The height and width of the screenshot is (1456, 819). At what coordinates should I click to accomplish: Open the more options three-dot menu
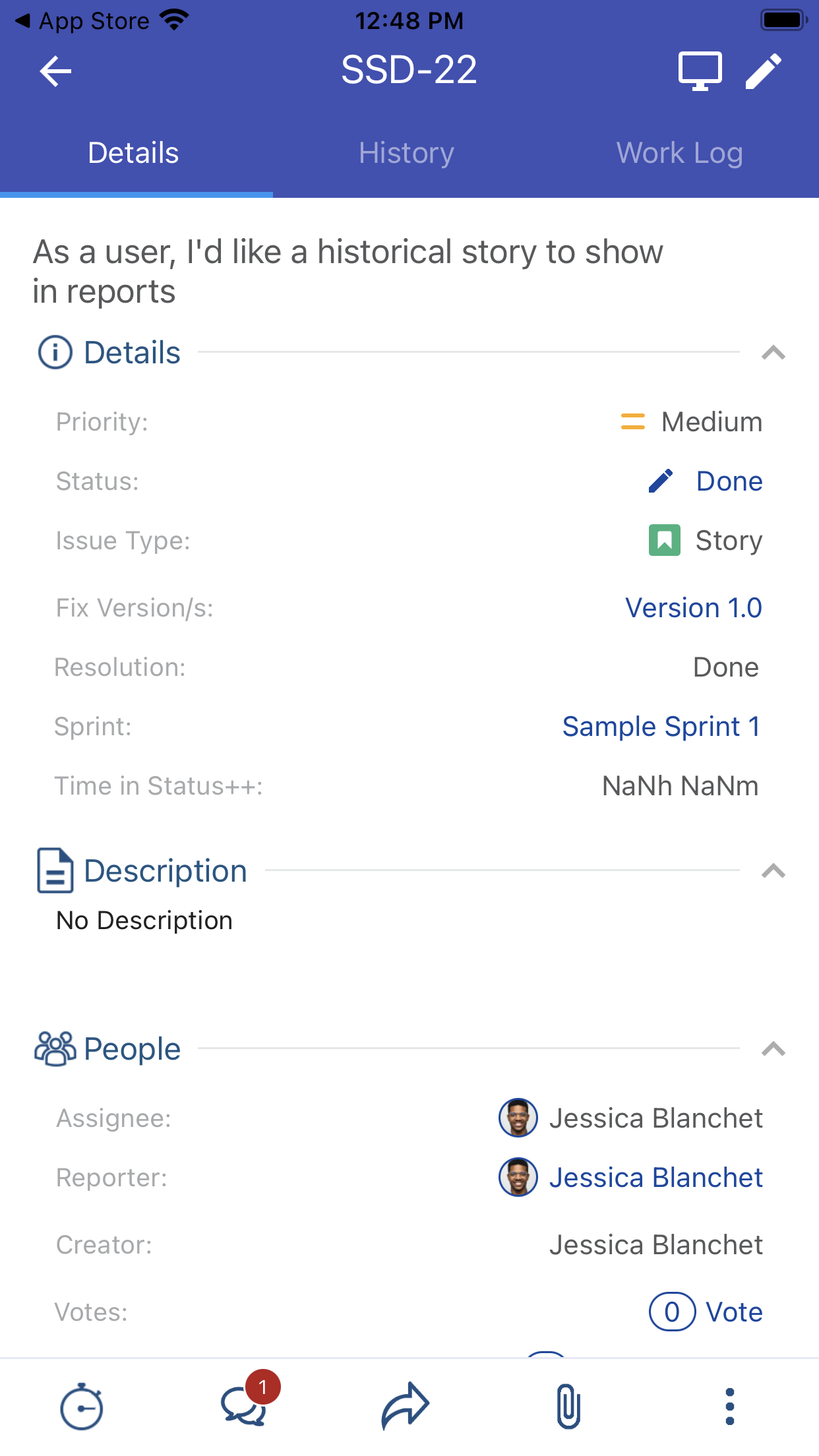729,1407
